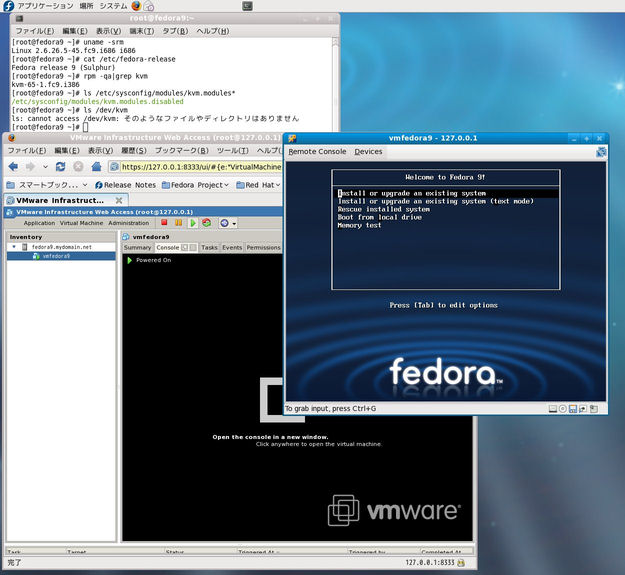Click the mail launcher icon in top panel
The width and height of the screenshot is (625, 575).
click(149, 6)
